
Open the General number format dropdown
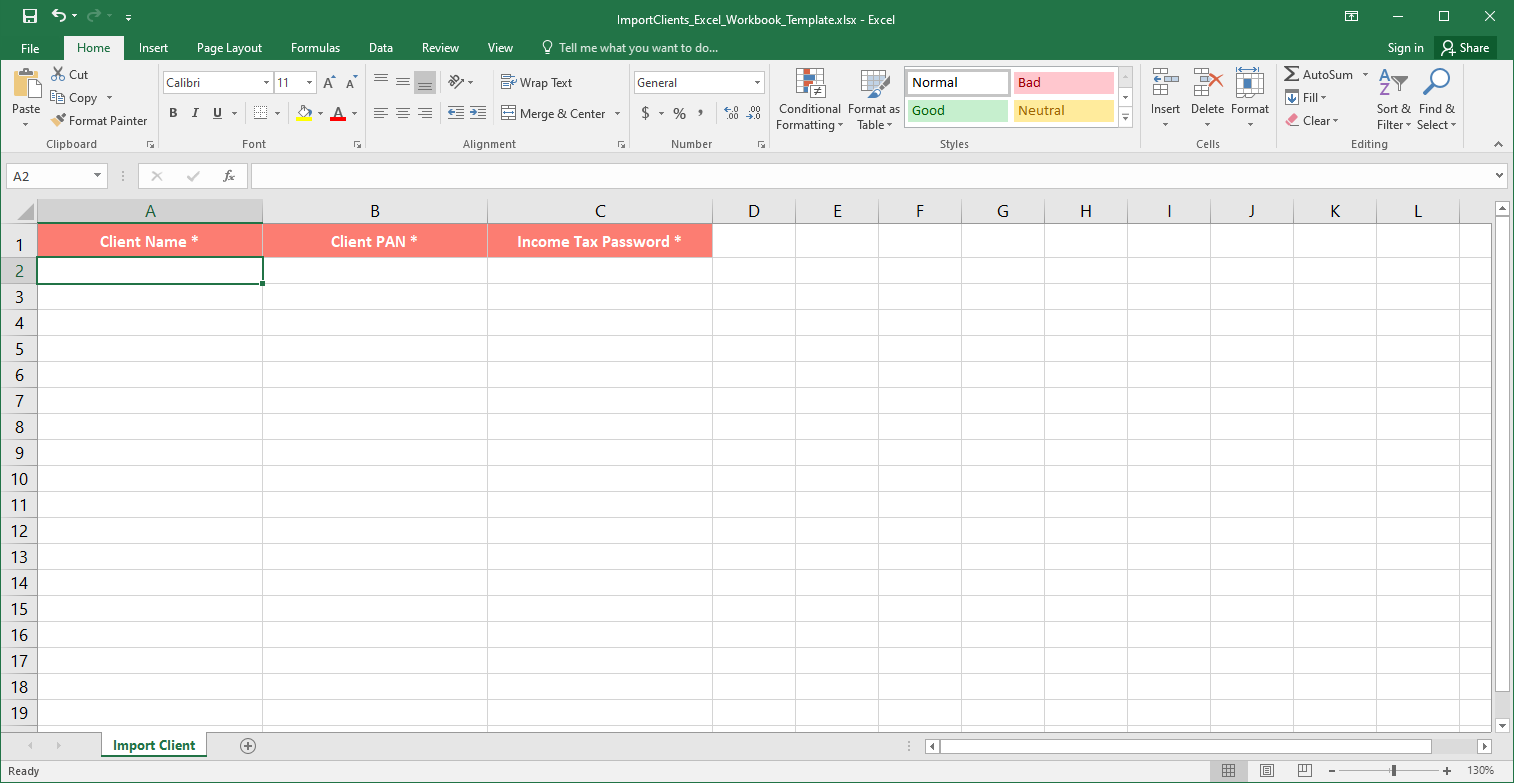(757, 83)
